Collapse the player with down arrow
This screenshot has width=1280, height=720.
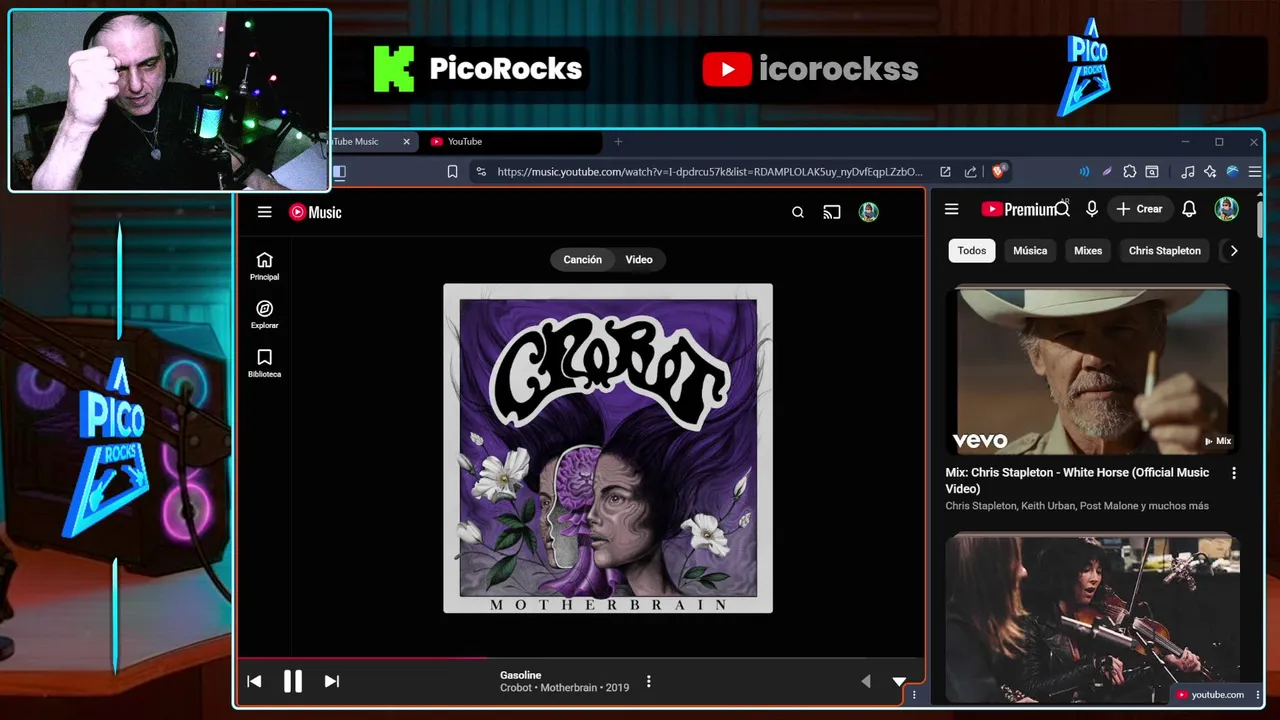point(899,682)
